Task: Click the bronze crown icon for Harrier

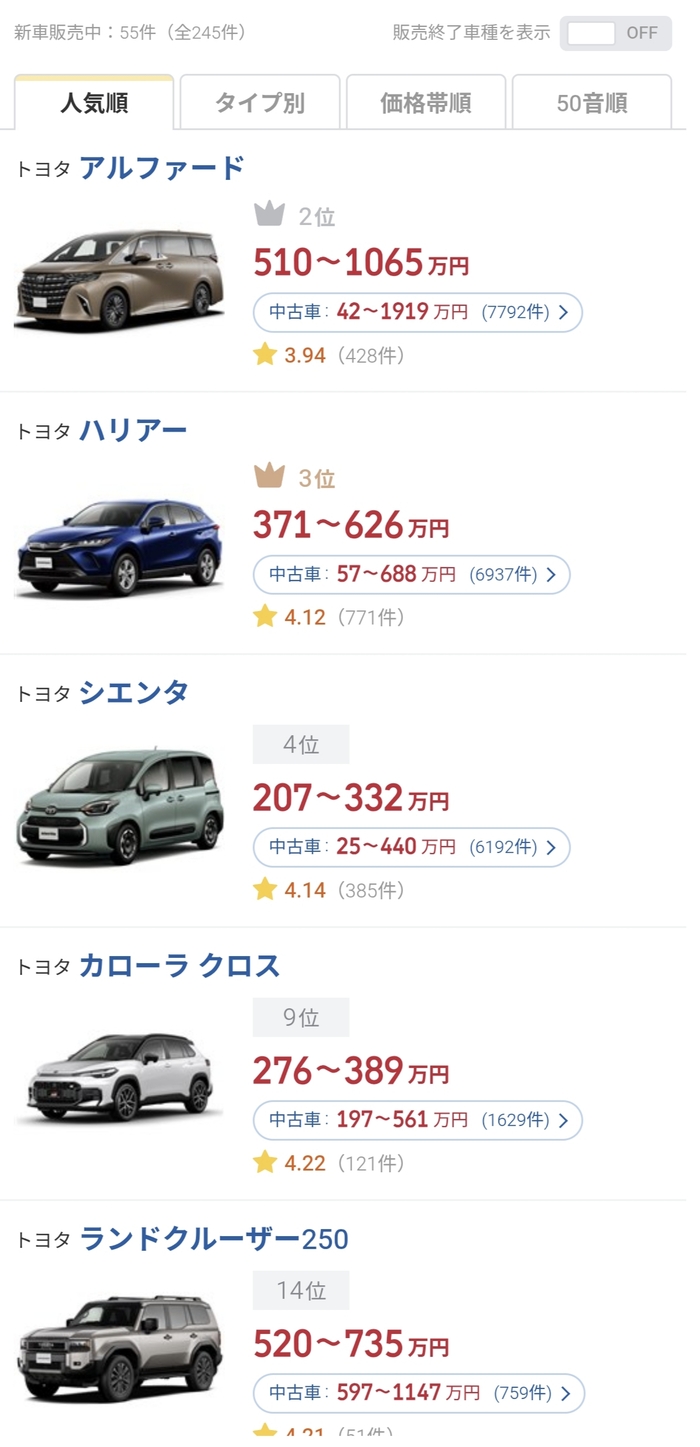Action: click(x=269, y=477)
